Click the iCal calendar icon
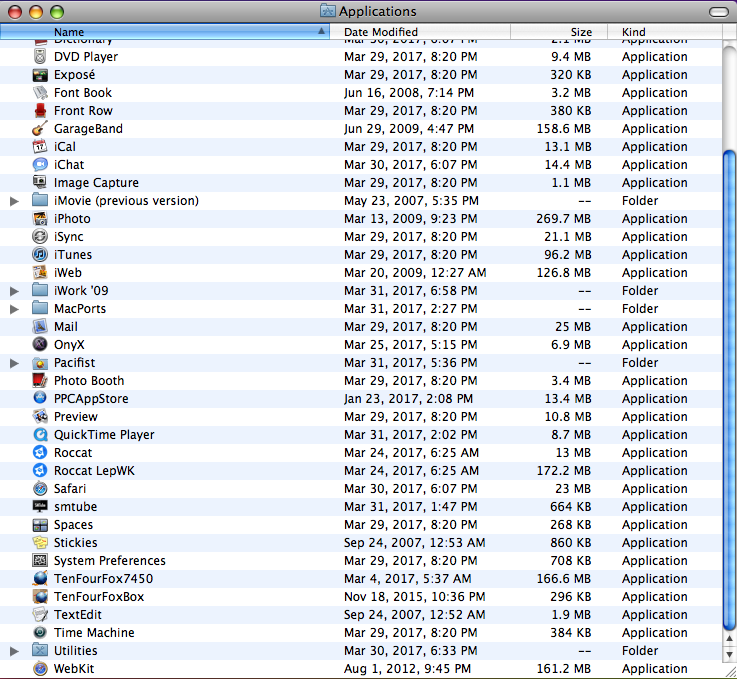Screen dimensions: 737x679 [40, 147]
